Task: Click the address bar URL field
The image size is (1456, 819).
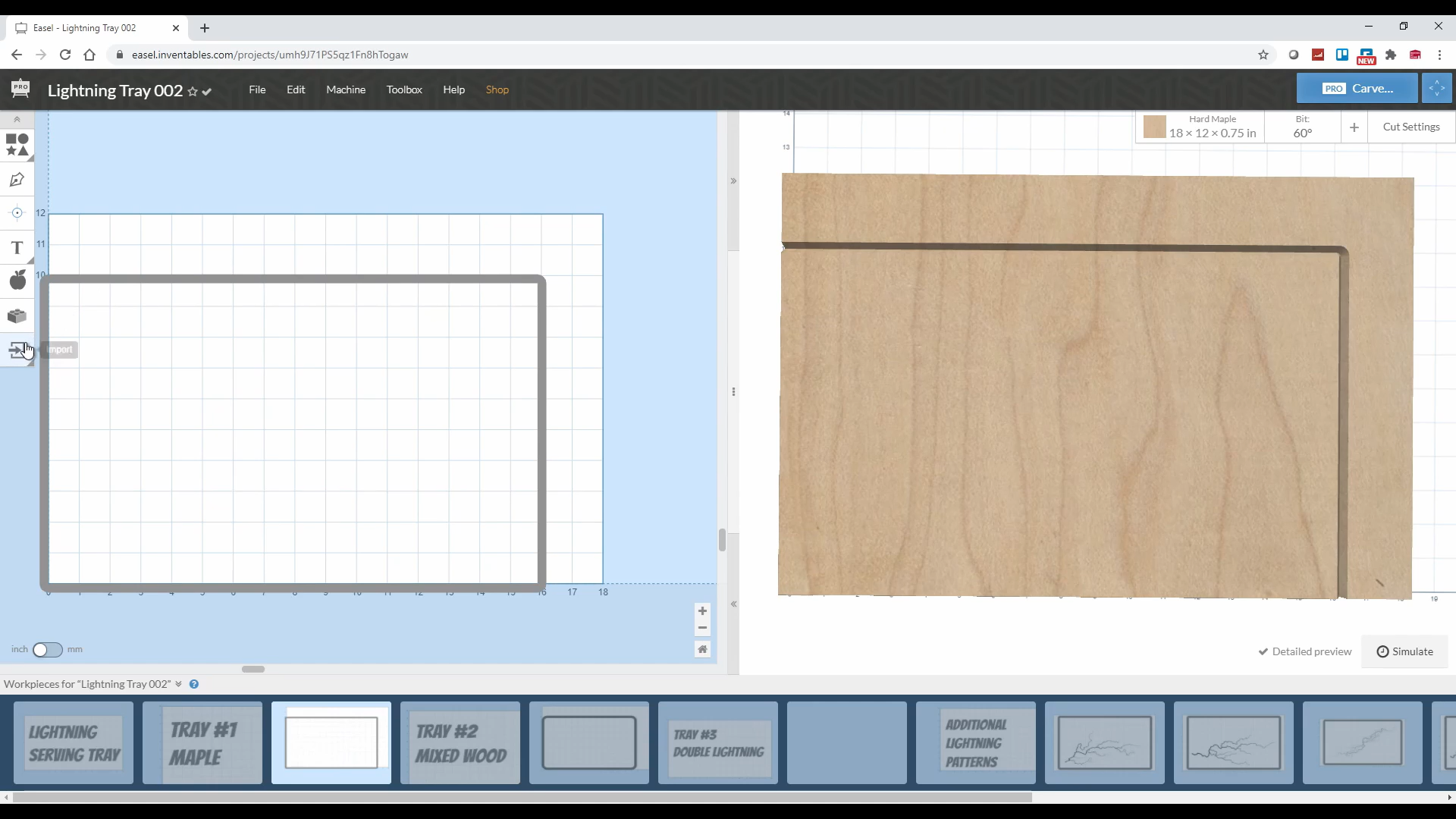Action: [682, 55]
